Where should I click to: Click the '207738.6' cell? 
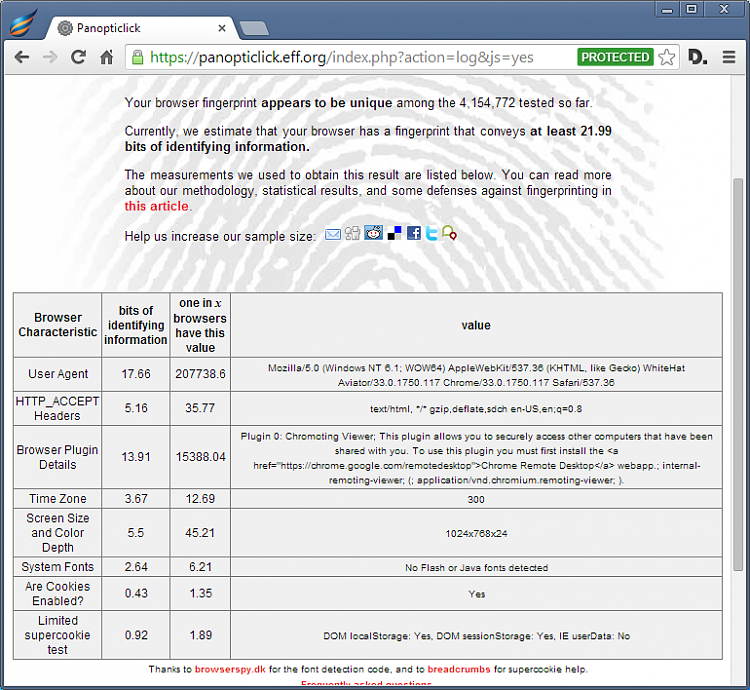pos(200,374)
